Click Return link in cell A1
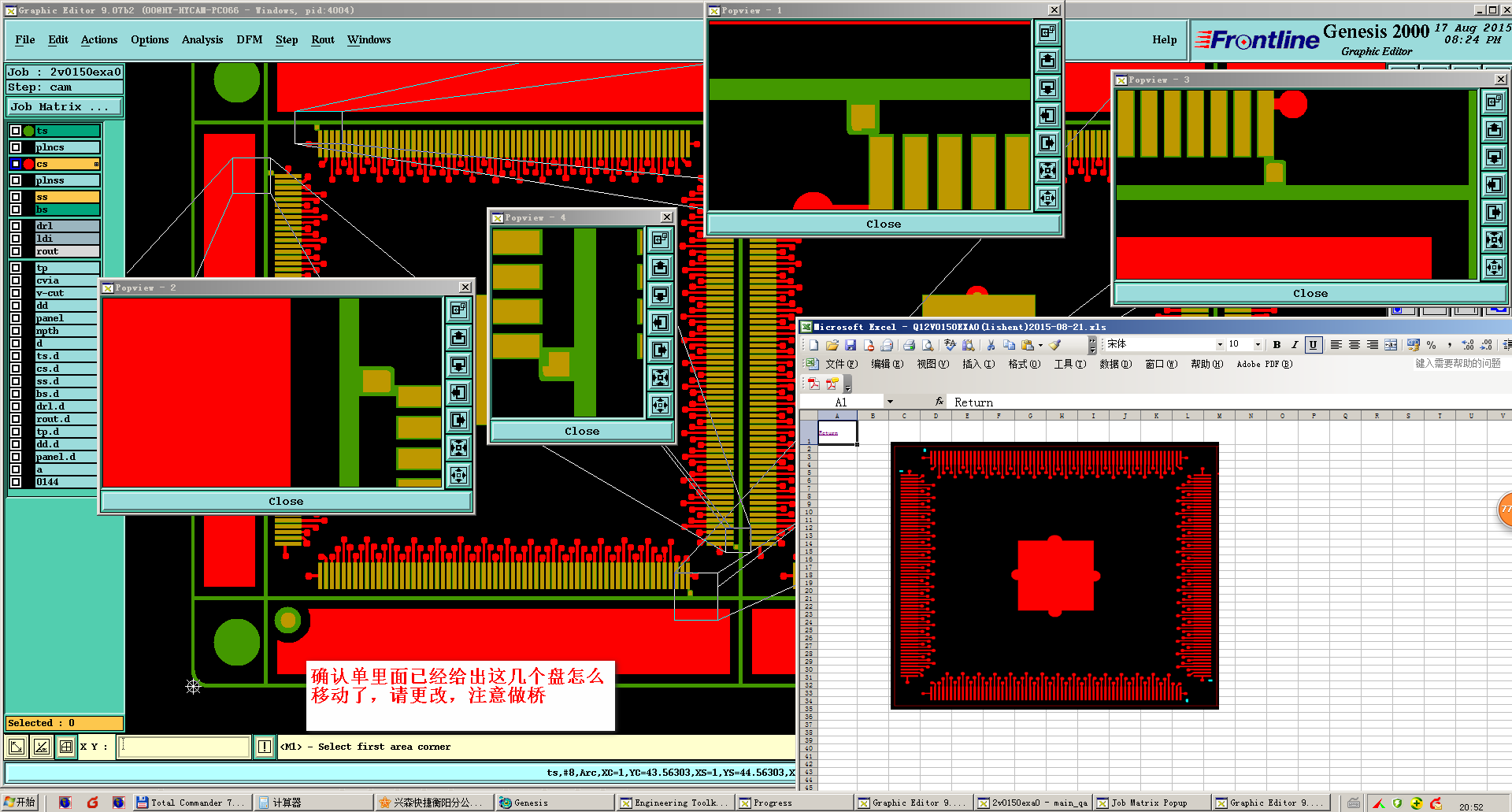Image resolution: width=1512 pixels, height=812 pixels. click(x=828, y=433)
